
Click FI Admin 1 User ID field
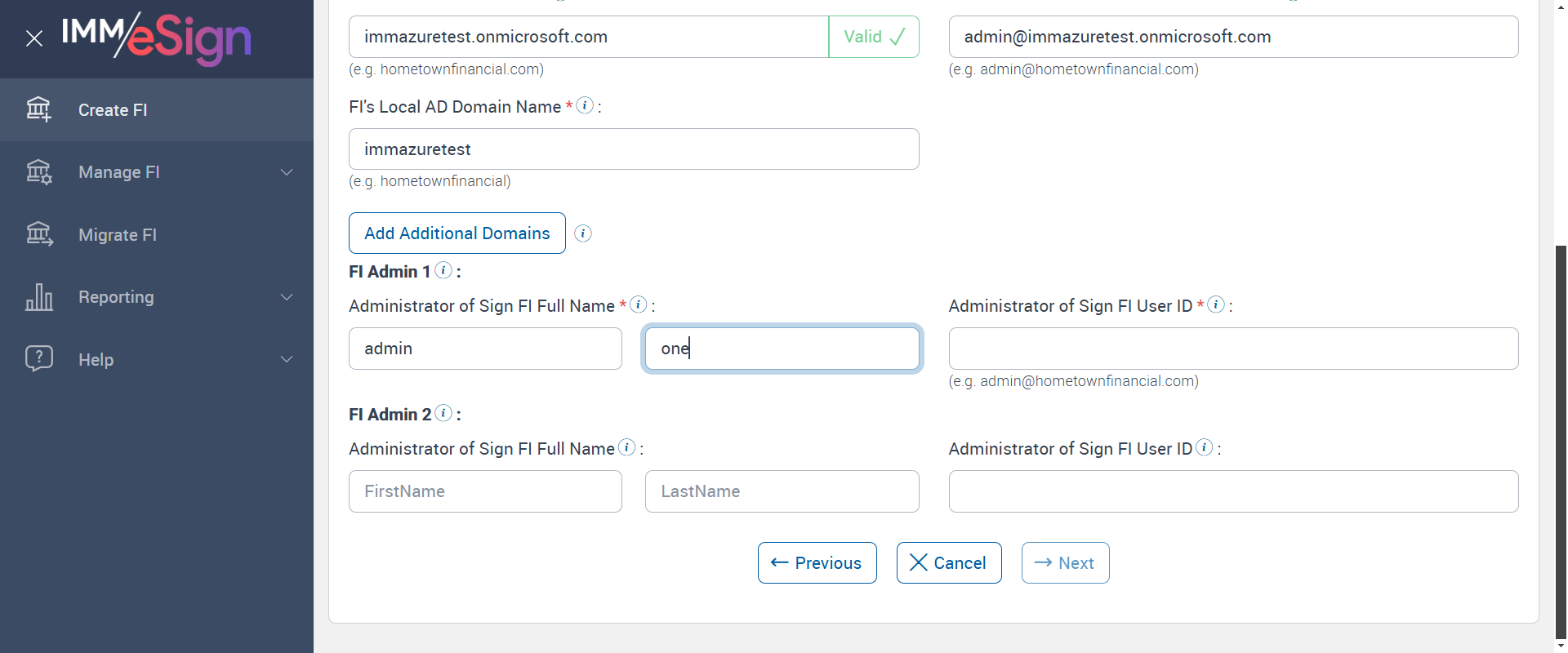[1232, 349]
